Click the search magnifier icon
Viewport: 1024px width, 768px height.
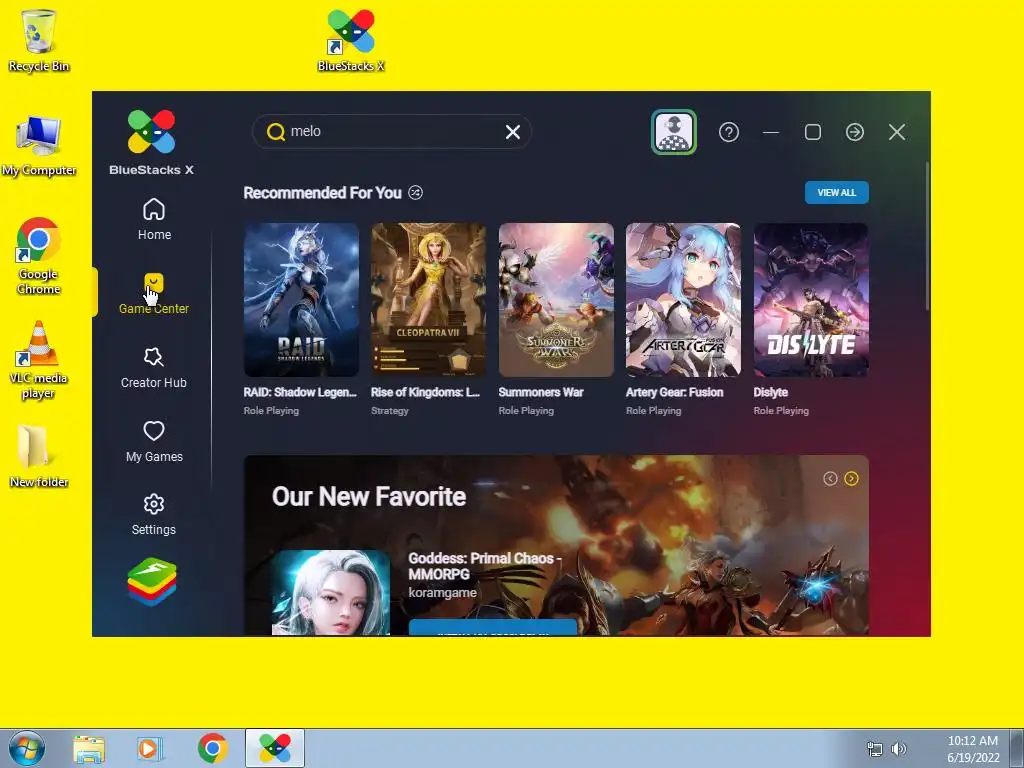click(x=276, y=132)
